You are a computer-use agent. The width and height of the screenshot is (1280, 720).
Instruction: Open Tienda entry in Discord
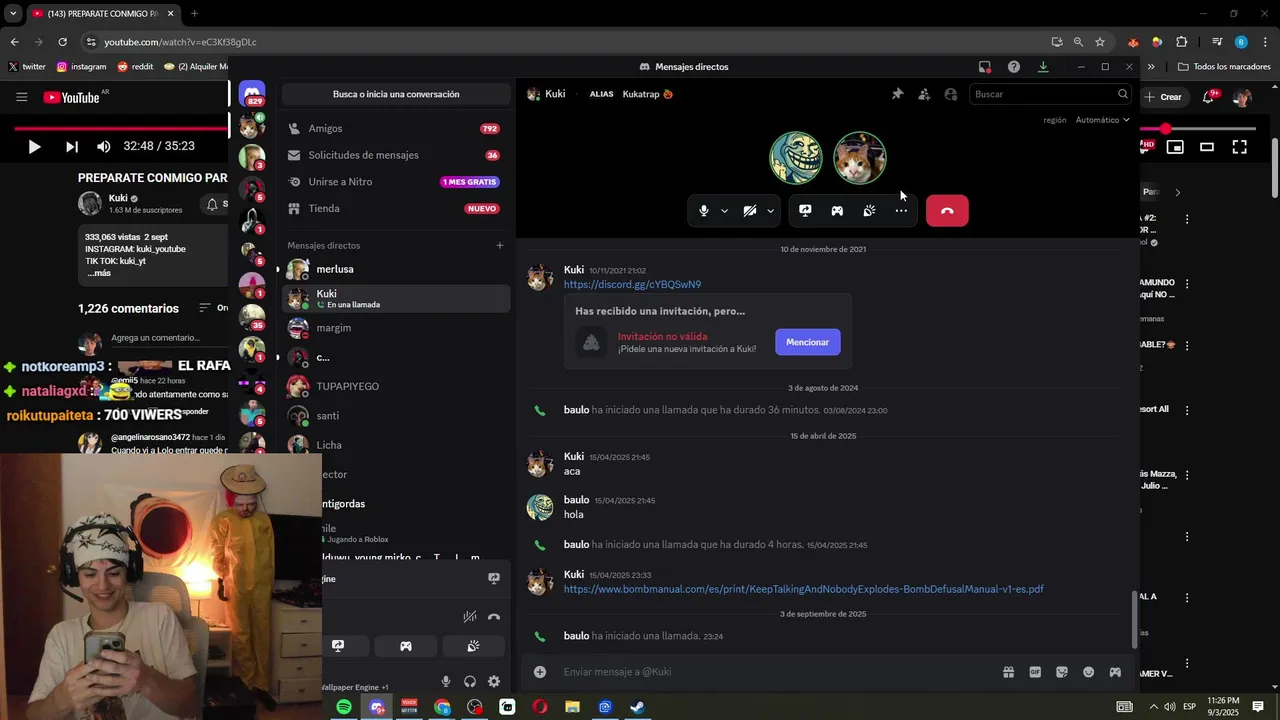[396, 208]
